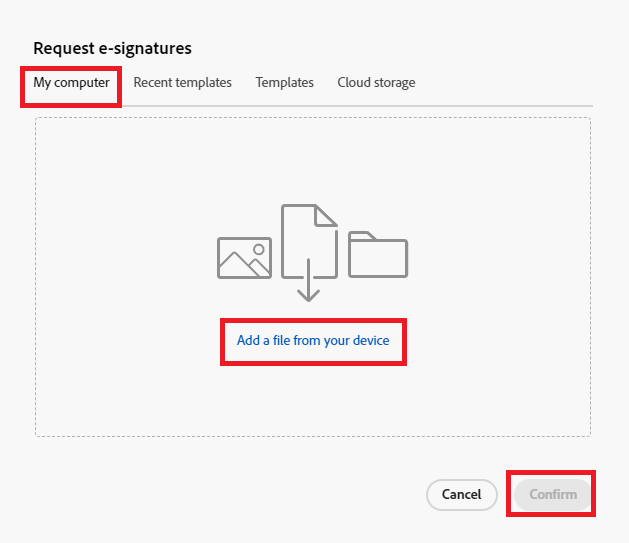
Task: Click the picture placeholder icon
Action: [244, 258]
